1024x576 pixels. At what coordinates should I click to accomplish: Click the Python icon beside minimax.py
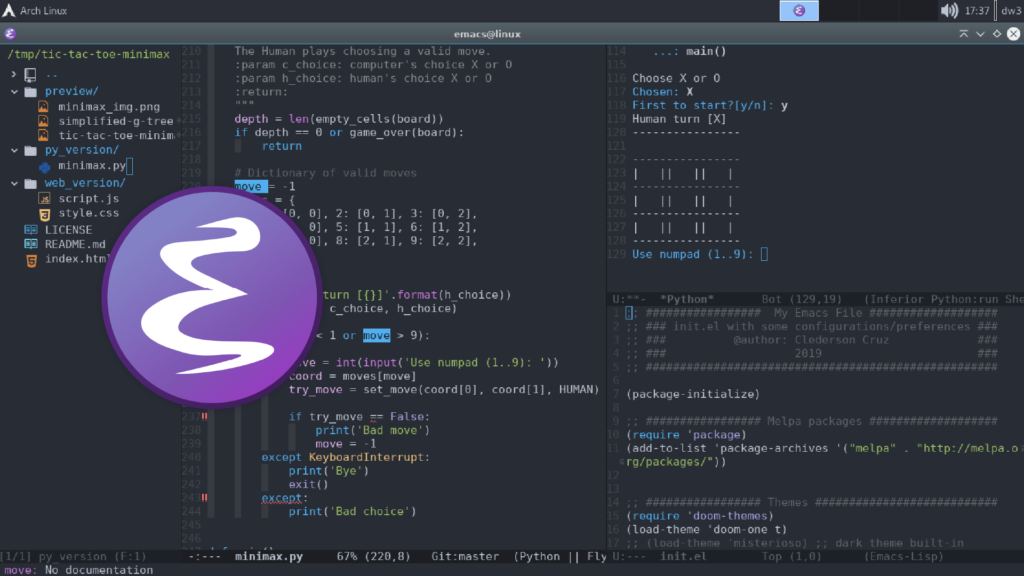44,167
